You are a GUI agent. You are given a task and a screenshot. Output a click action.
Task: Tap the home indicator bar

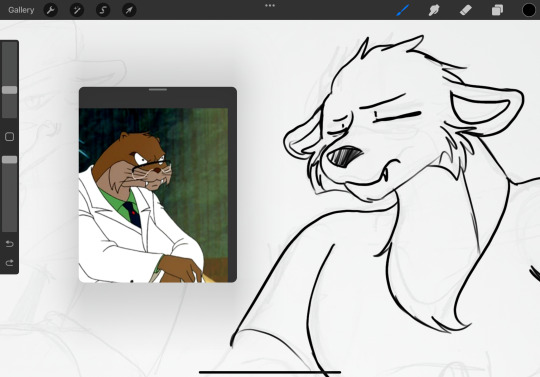tap(270, 372)
